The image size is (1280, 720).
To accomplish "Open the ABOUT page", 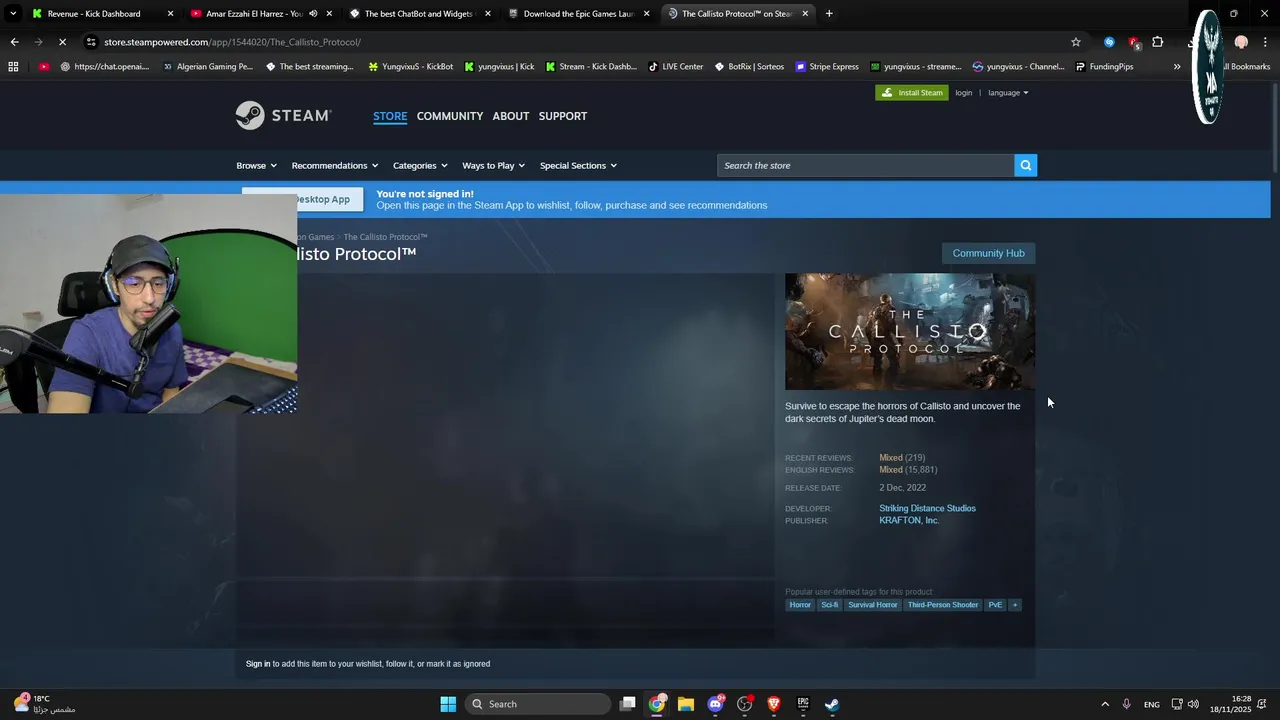I will tap(510, 116).
